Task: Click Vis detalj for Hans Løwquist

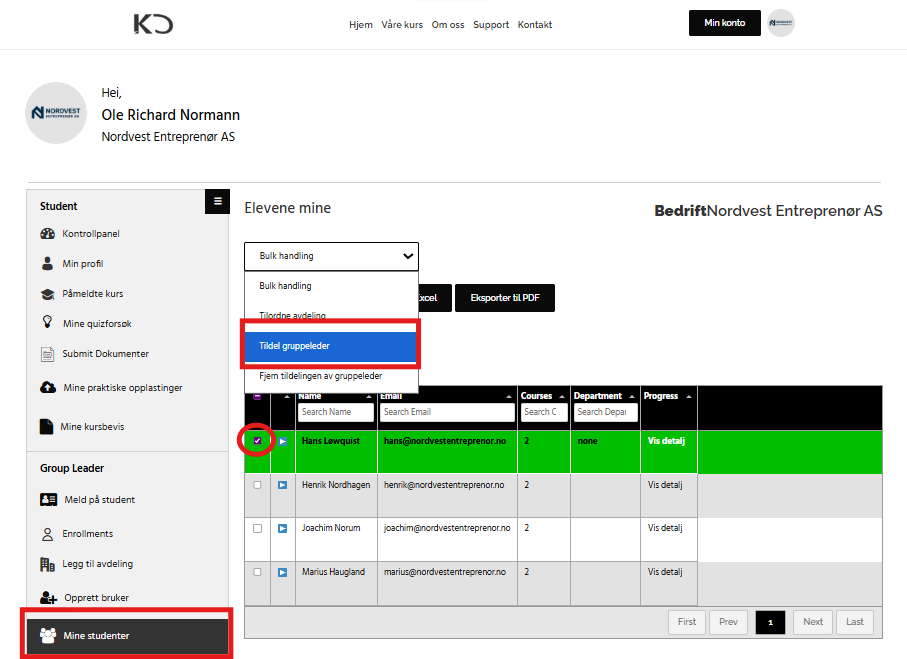Action: (x=666, y=441)
